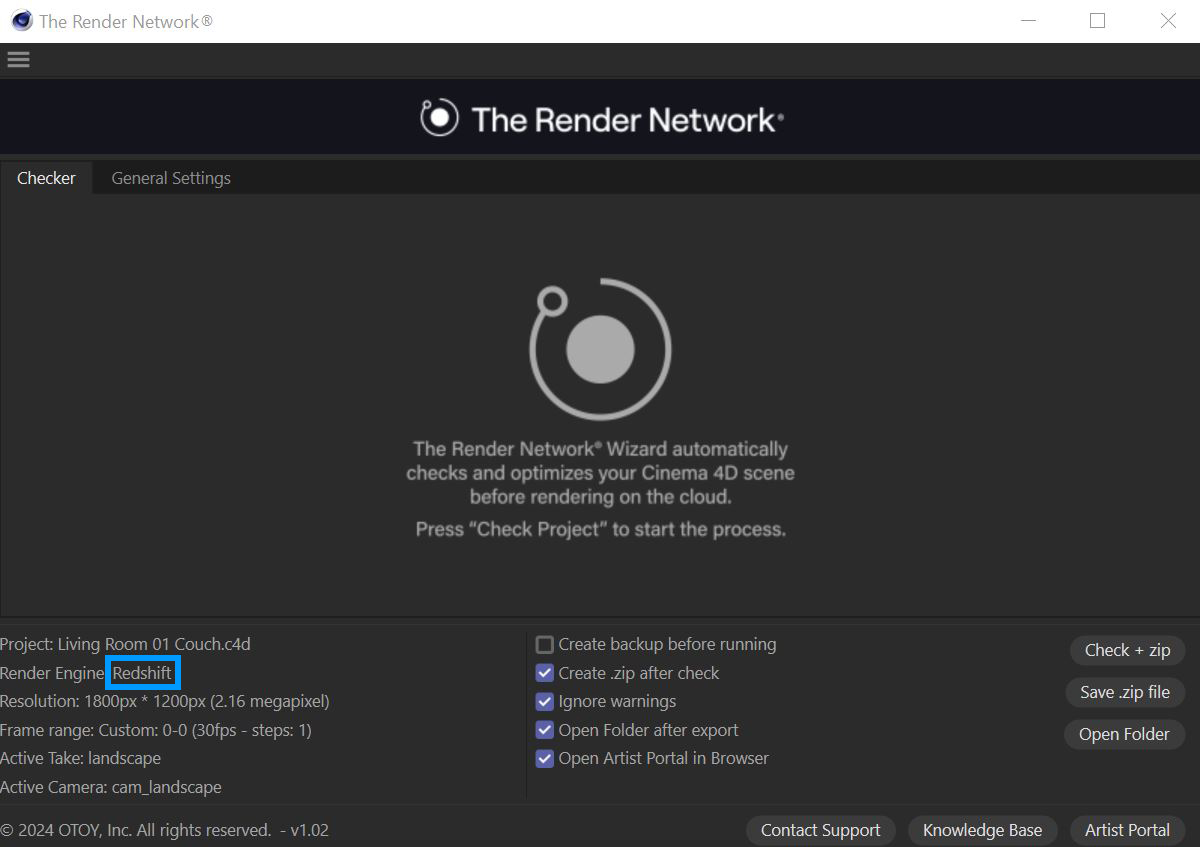Screen dimensions: 1200x847
Task: Maximize the Render Network window
Action: point(1097,21)
